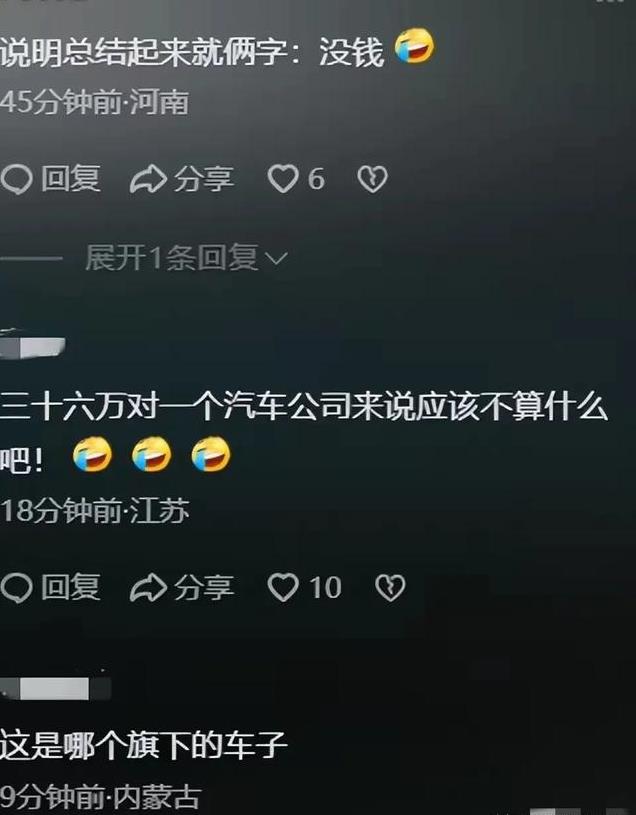Viewport: 636px width, 815px height.
Task: Tap the share arrow under Henan comment
Action: (148, 179)
